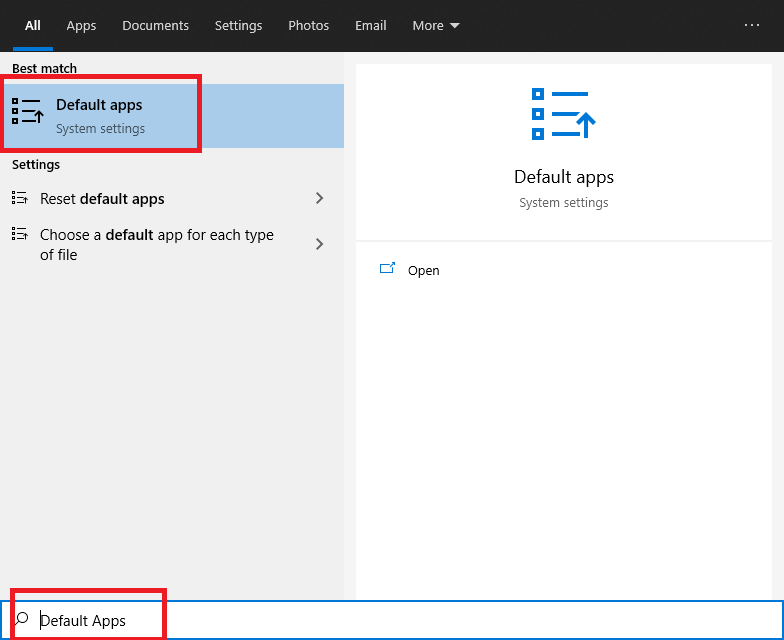This screenshot has height=640, width=784.
Task: Click the icon beside Reset default apps
Action: pyautogui.click(x=20, y=198)
